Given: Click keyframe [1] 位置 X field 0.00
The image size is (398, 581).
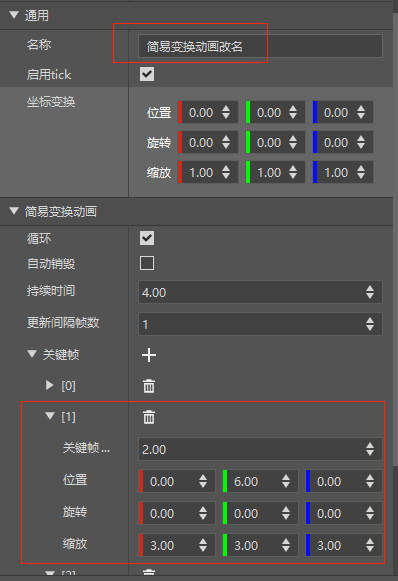Looking at the screenshot, I should (177, 481).
